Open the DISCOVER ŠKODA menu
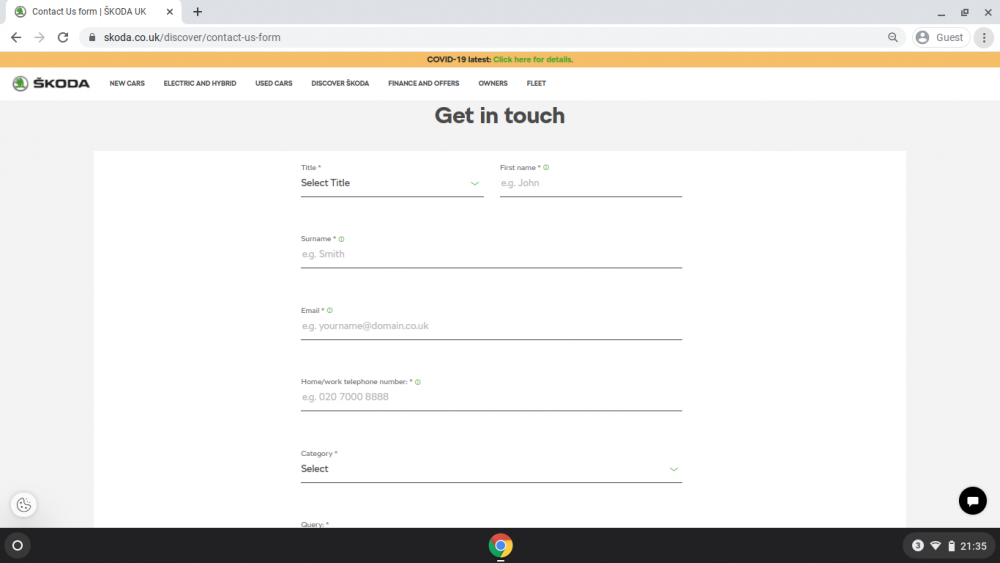The height and width of the screenshot is (563, 1000). click(340, 84)
